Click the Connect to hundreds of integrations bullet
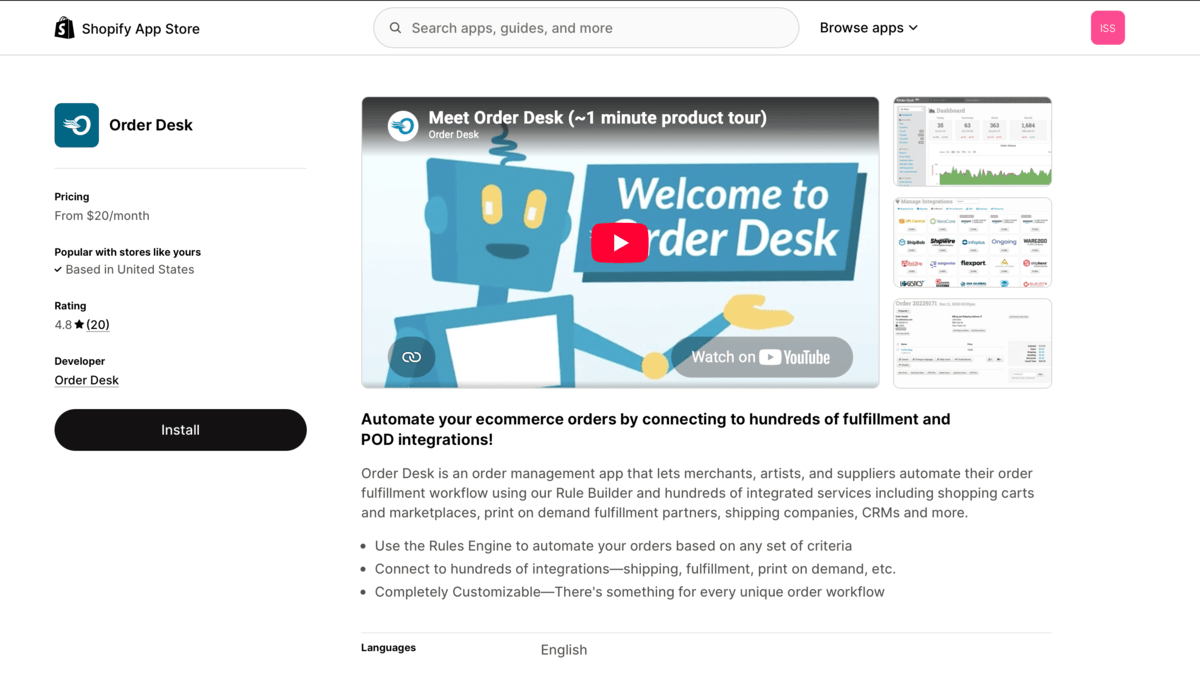The height and width of the screenshot is (675, 1200). coord(635,569)
